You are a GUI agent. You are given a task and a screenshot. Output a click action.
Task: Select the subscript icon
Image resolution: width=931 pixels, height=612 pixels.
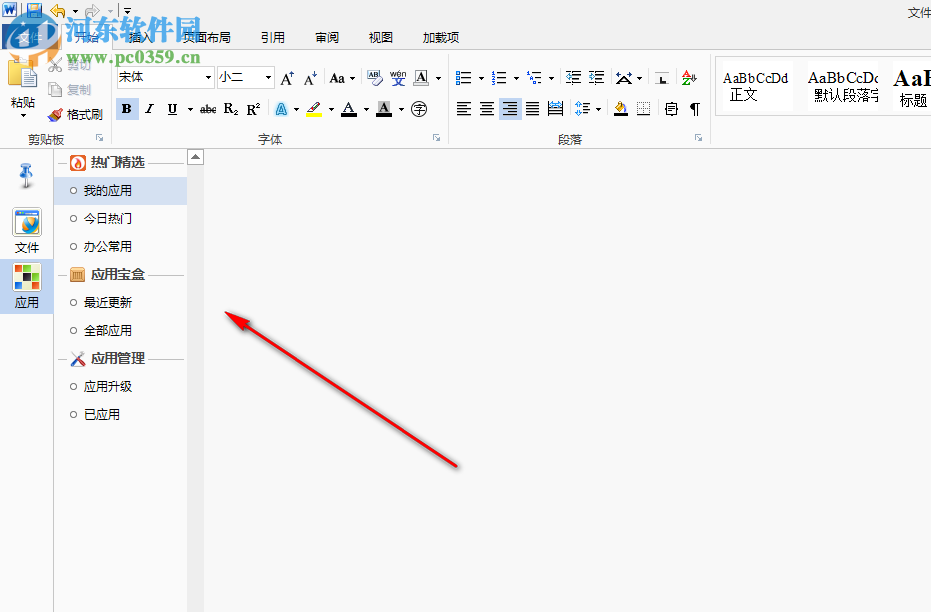point(229,108)
